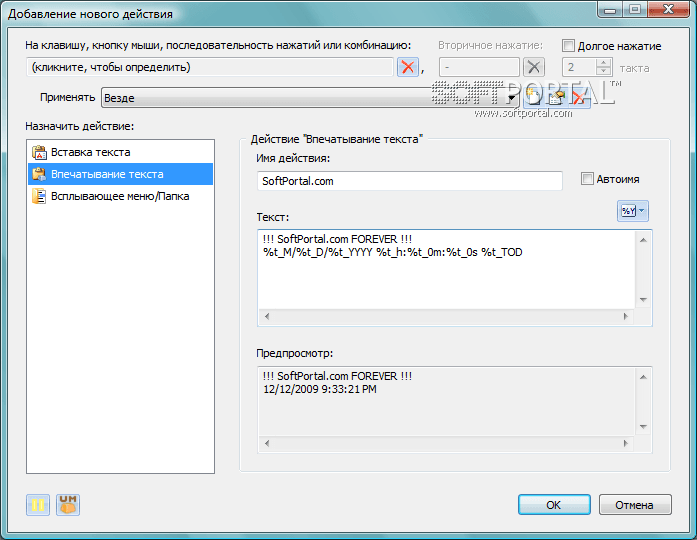Click the pause button icon at bottom left
Screen dimensions: 697x540
click(x=38, y=505)
